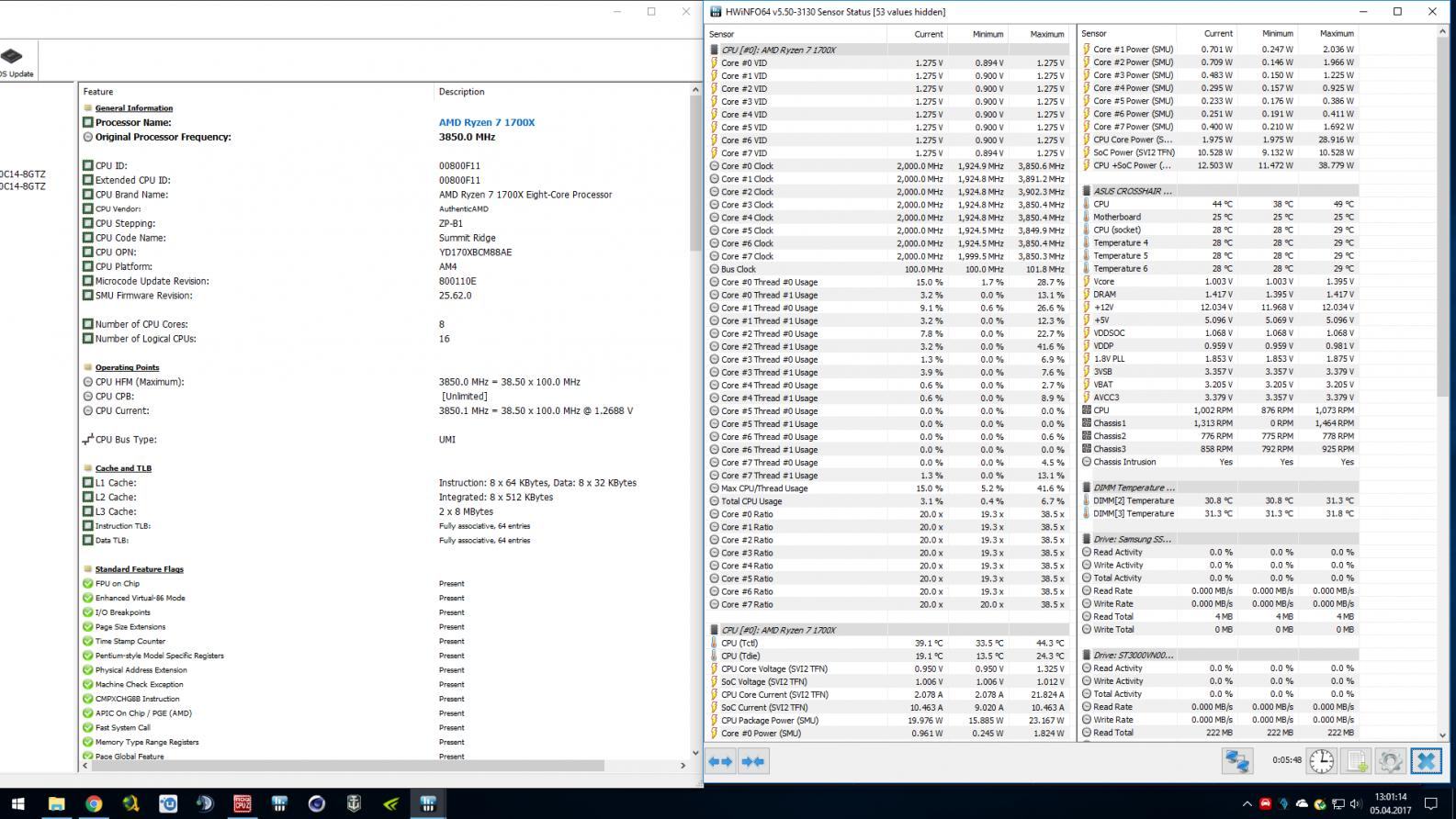Open File Explorer from the taskbar

pyautogui.click(x=56, y=803)
